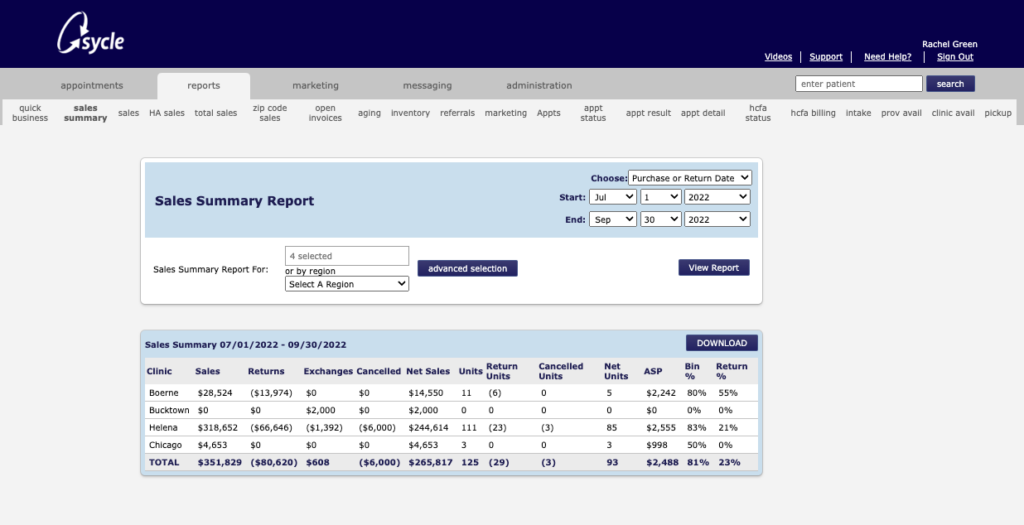Expand the Select A Region dropdown
This screenshot has width=1024, height=525.
(x=347, y=284)
